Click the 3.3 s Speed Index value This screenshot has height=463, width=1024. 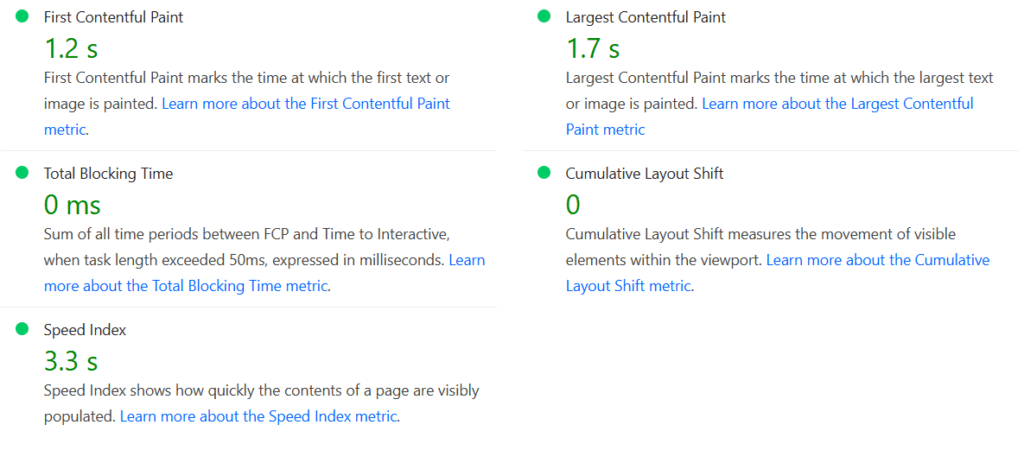coord(71,360)
